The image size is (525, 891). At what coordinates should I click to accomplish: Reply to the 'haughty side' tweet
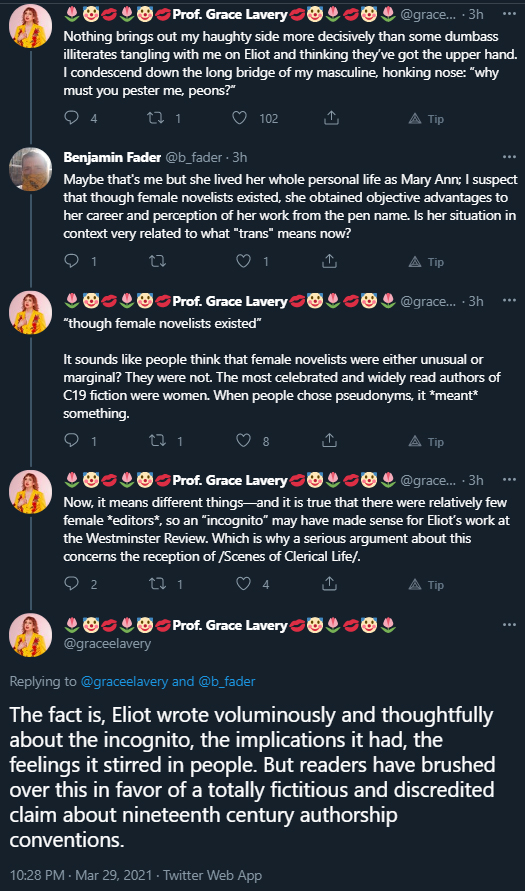(72, 118)
